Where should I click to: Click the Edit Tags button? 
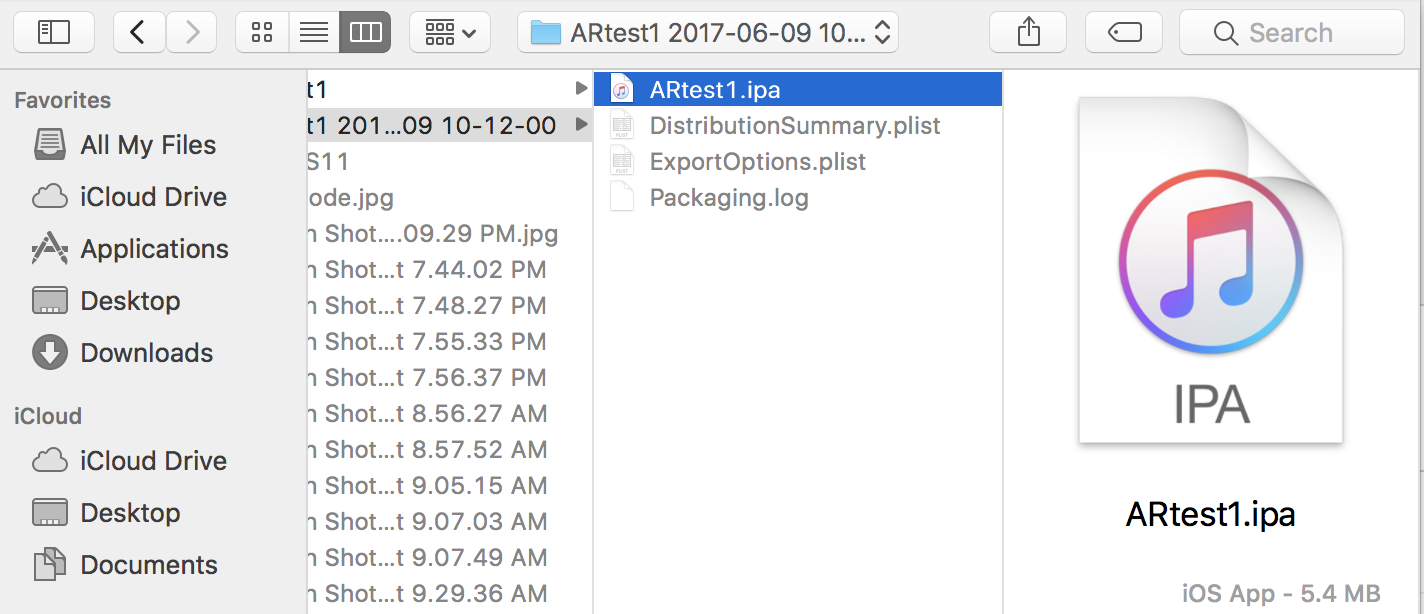(x=1124, y=33)
